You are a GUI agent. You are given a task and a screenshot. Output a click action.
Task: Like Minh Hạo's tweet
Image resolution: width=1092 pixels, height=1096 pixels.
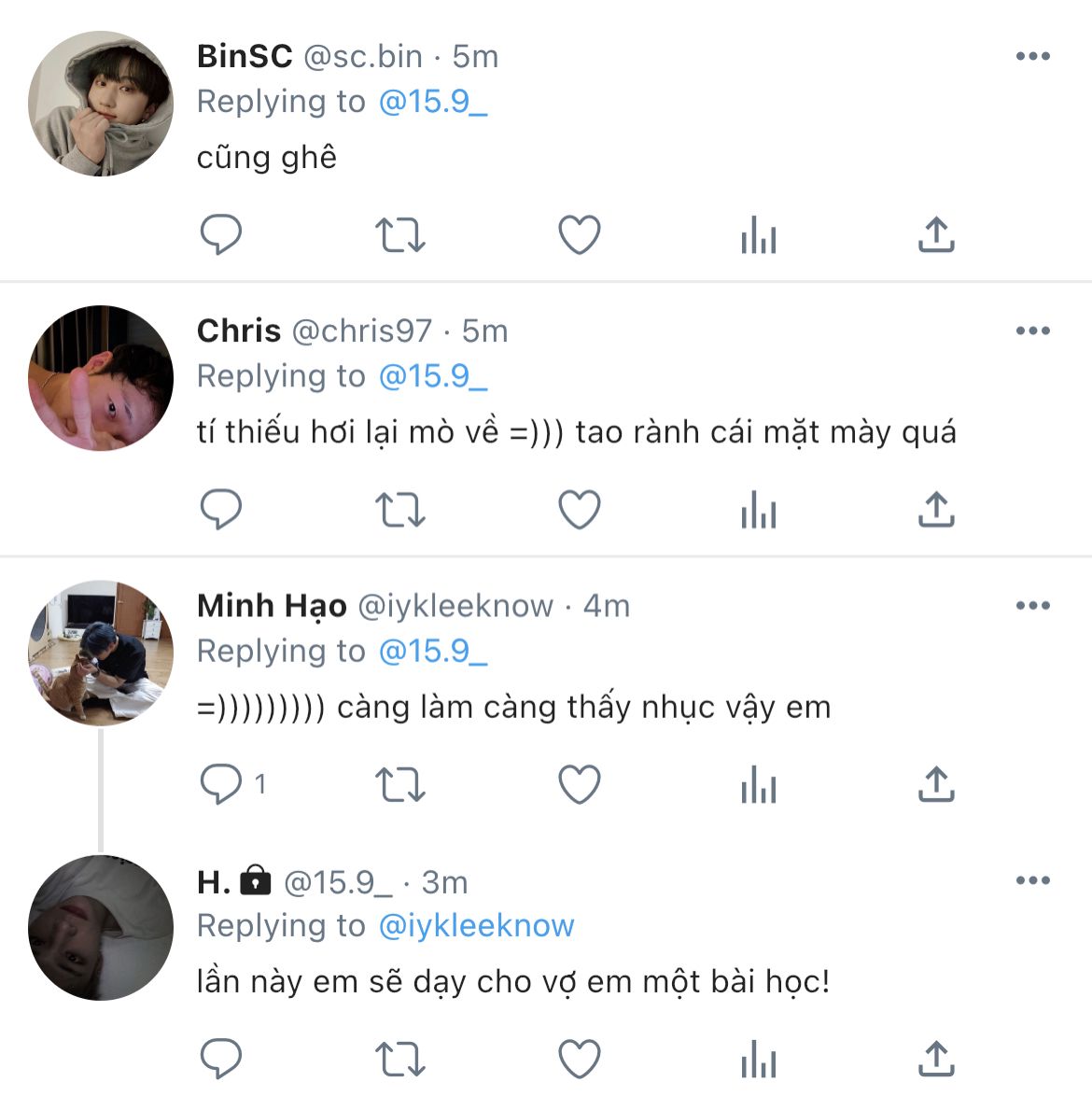pyautogui.click(x=579, y=784)
